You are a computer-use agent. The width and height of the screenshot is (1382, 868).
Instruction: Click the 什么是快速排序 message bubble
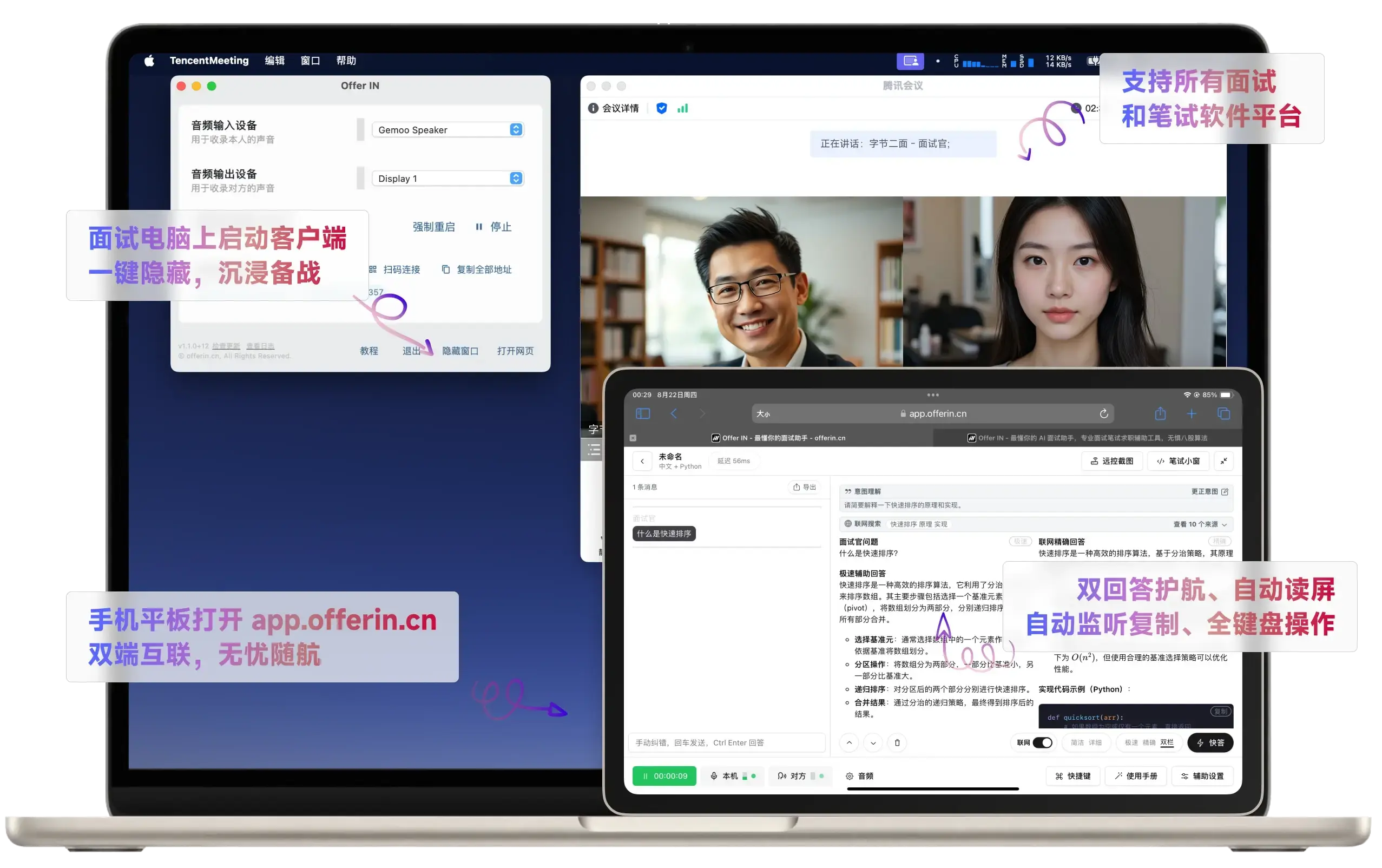click(664, 534)
